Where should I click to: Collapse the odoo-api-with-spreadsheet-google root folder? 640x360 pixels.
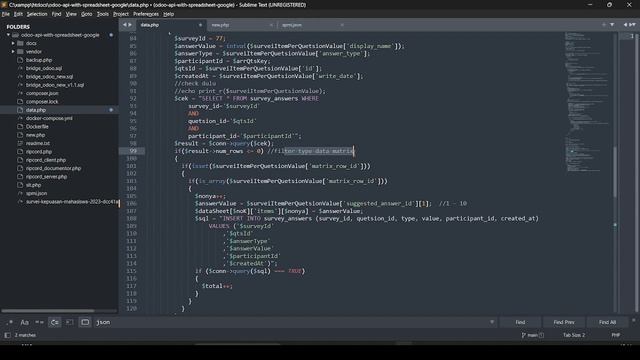click(x=8, y=35)
